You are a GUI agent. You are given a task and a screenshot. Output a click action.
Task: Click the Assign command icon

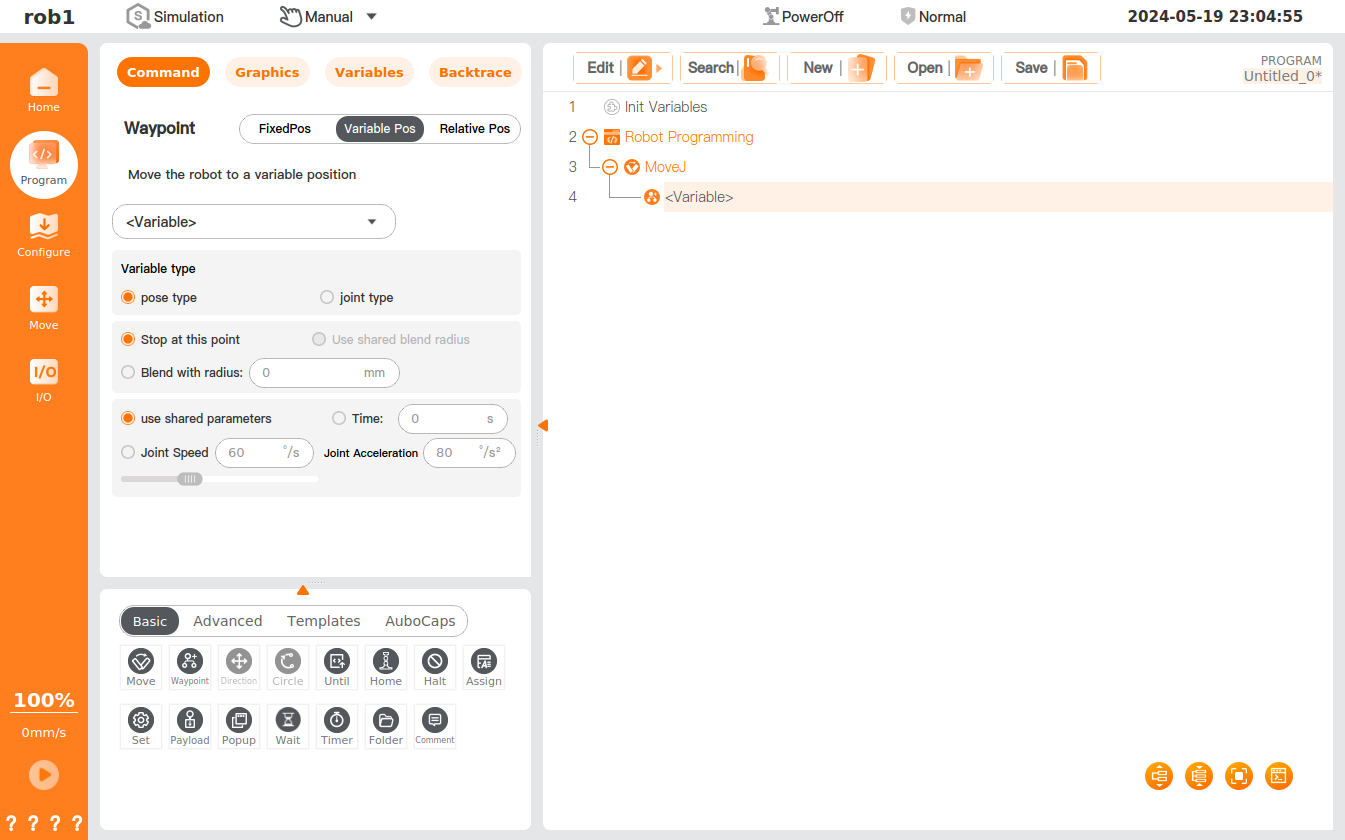click(483, 666)
